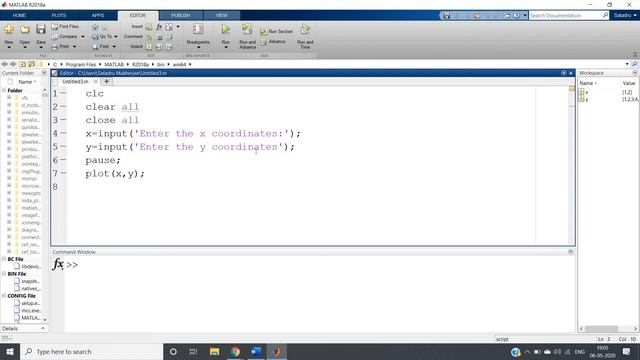Open the Breakpoints dropdown arrow
Viewport: 640px width, 360px height.
(198, 47)
